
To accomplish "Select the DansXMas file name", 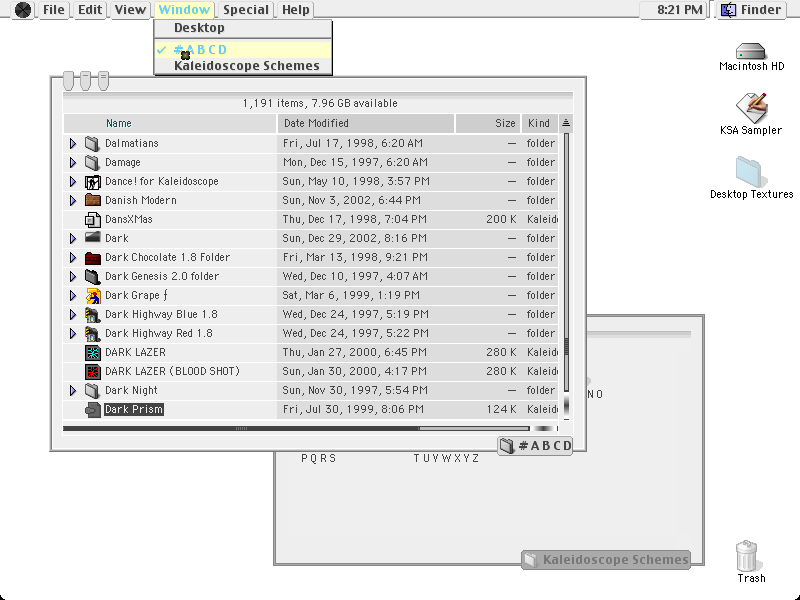I will tap(129, 219).
